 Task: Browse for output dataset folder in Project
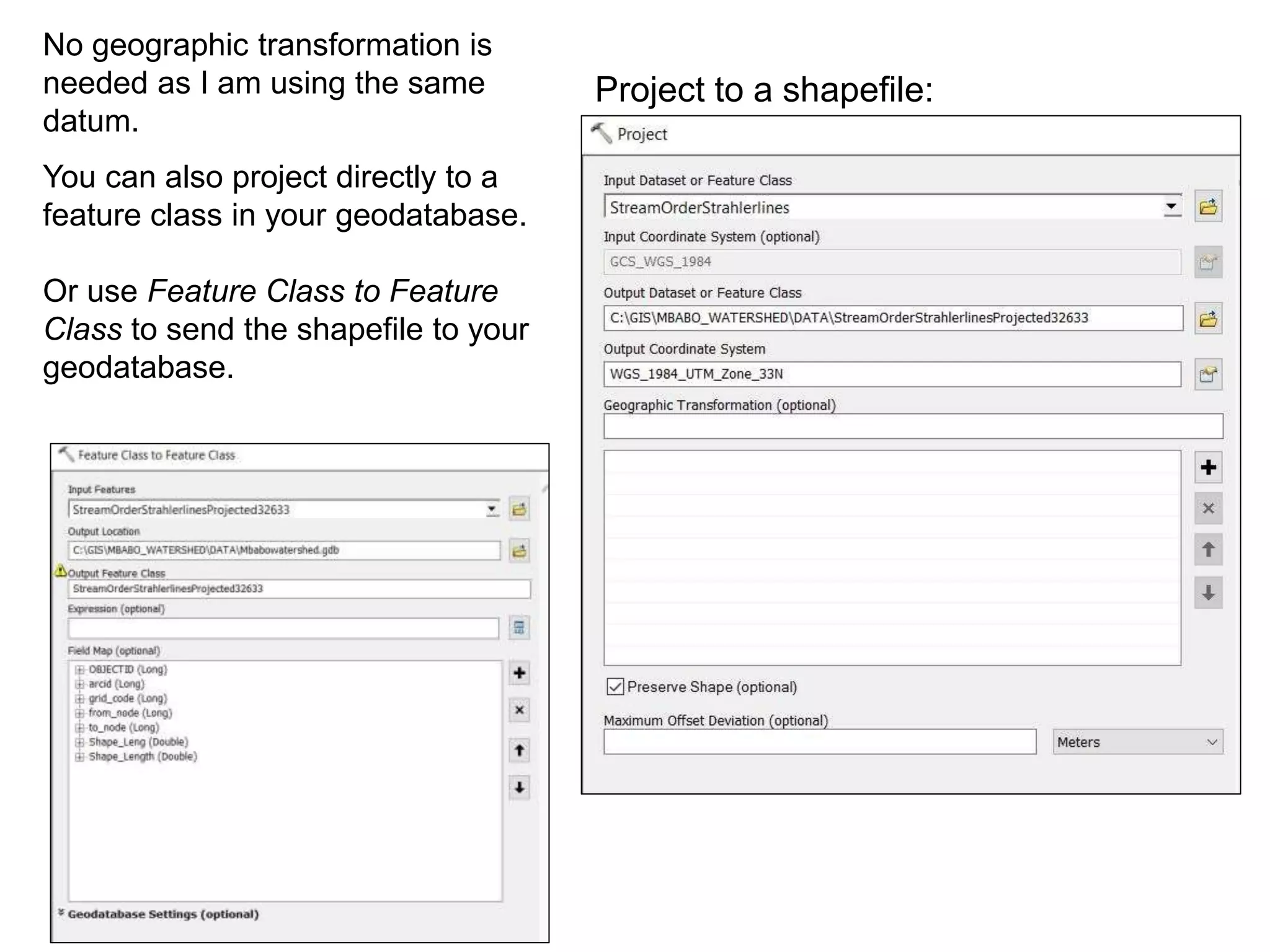(1208, 319)
